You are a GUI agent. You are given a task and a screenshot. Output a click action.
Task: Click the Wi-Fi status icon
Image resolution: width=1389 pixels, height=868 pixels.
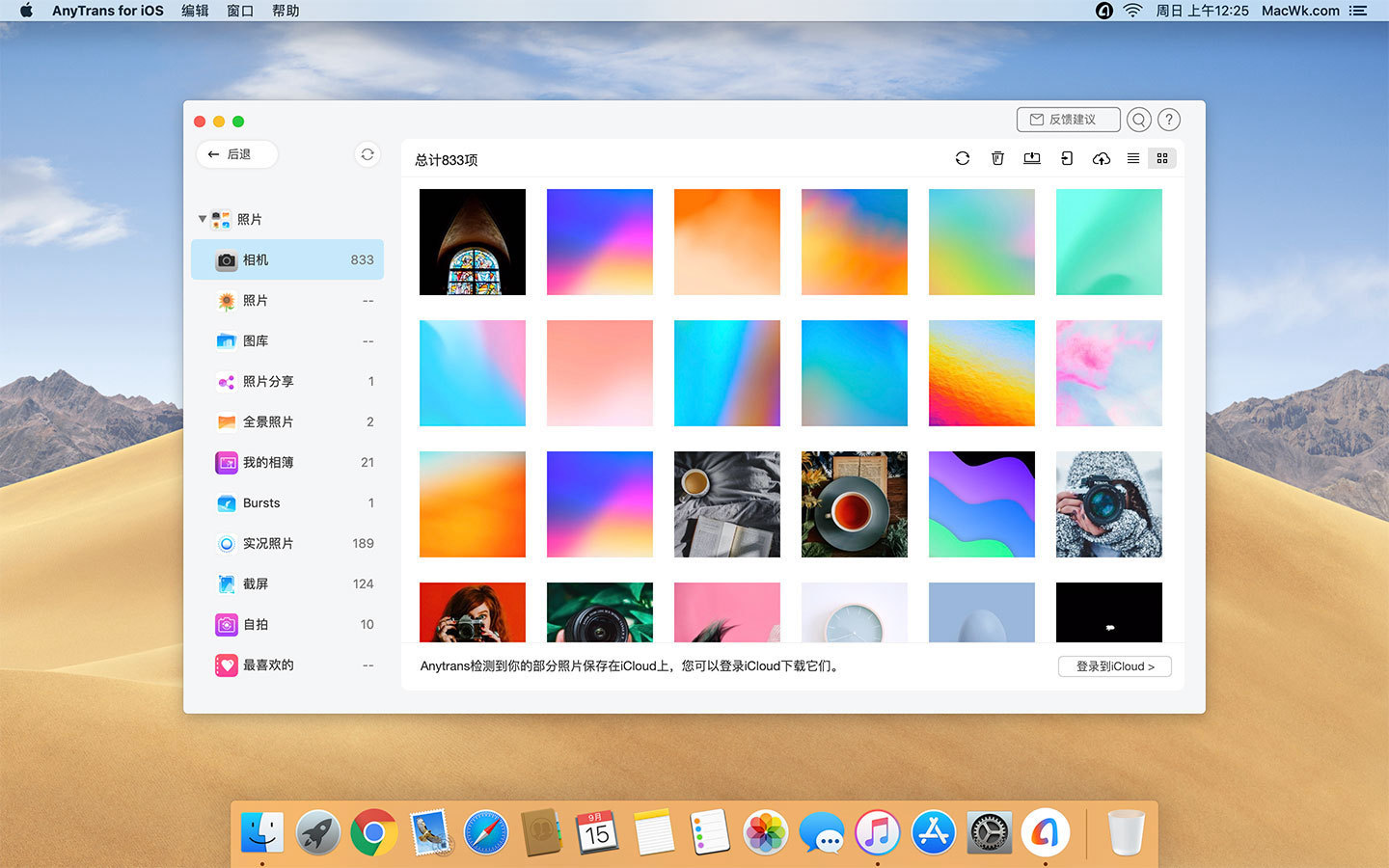(1132, 11)
